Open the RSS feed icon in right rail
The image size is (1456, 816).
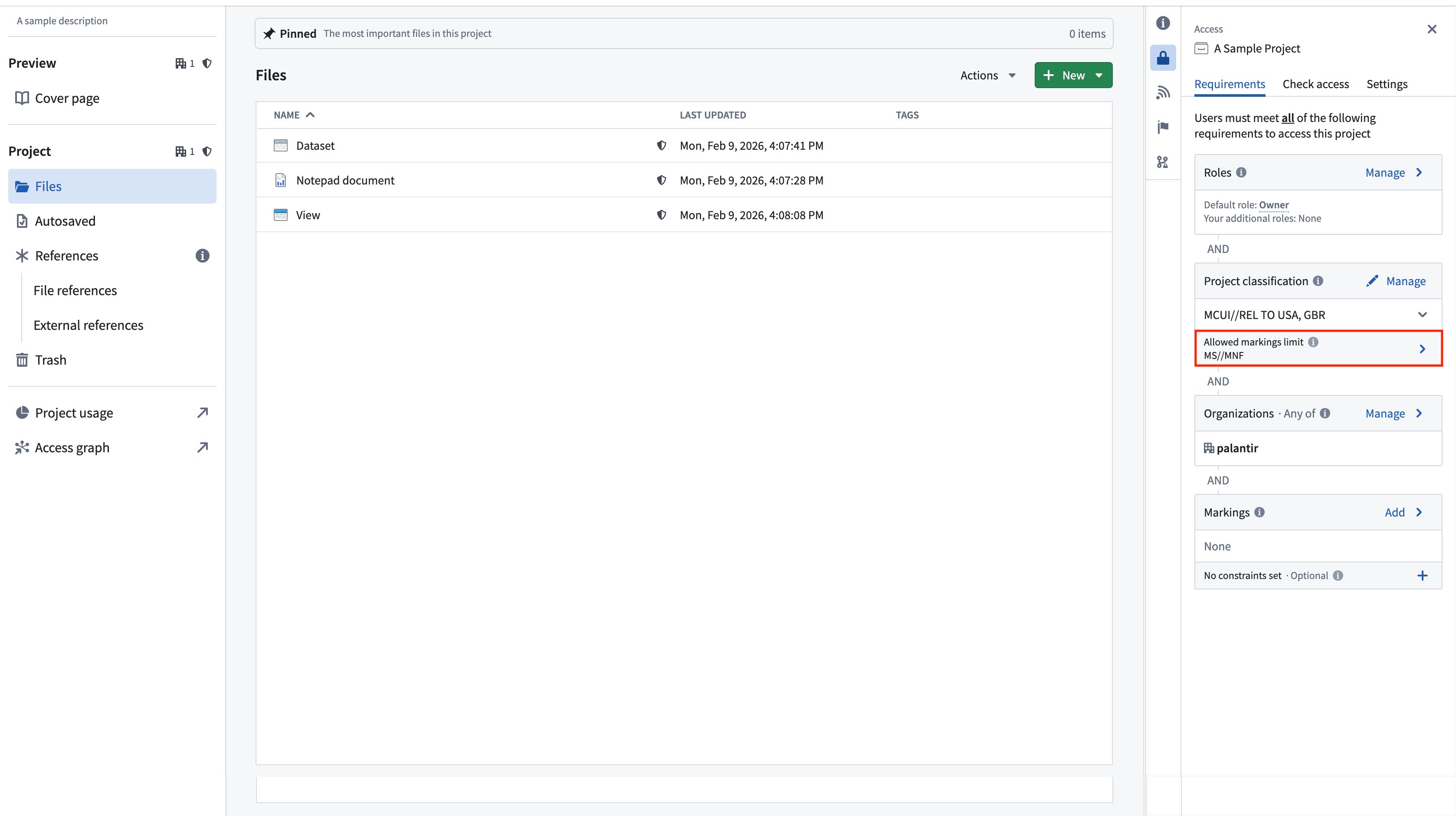[1163, 92]
